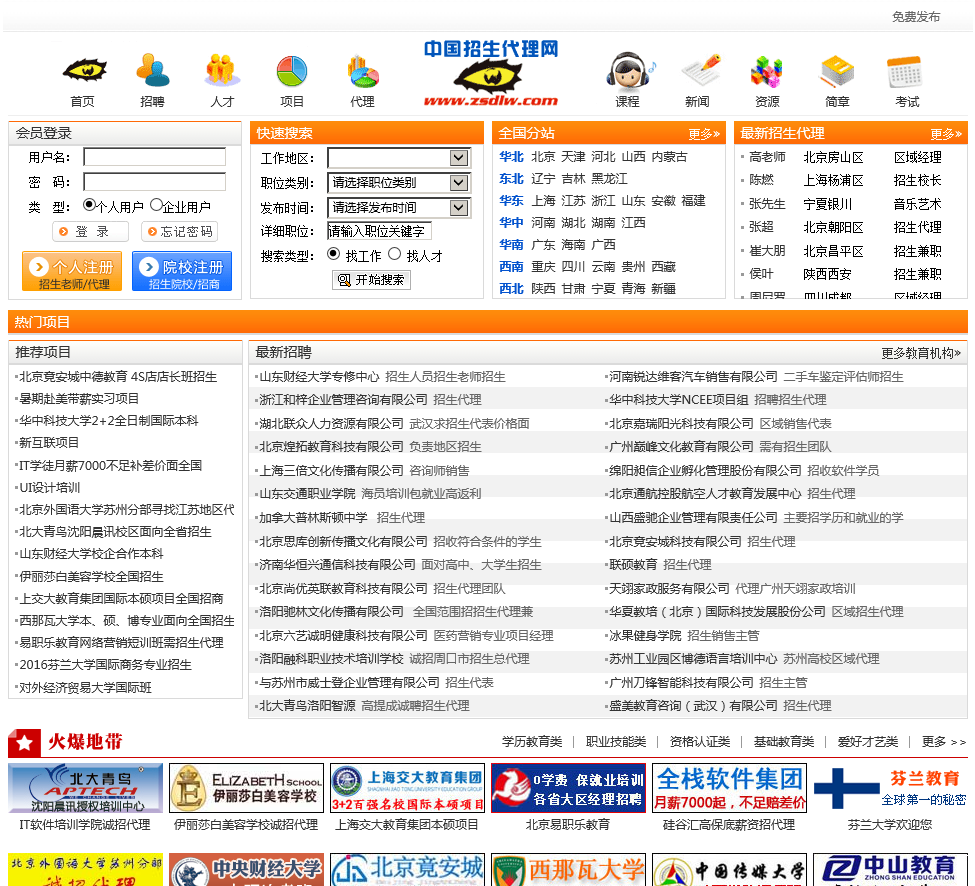
Task: Expand the 工作地区 dropdown
Action: 399,158
